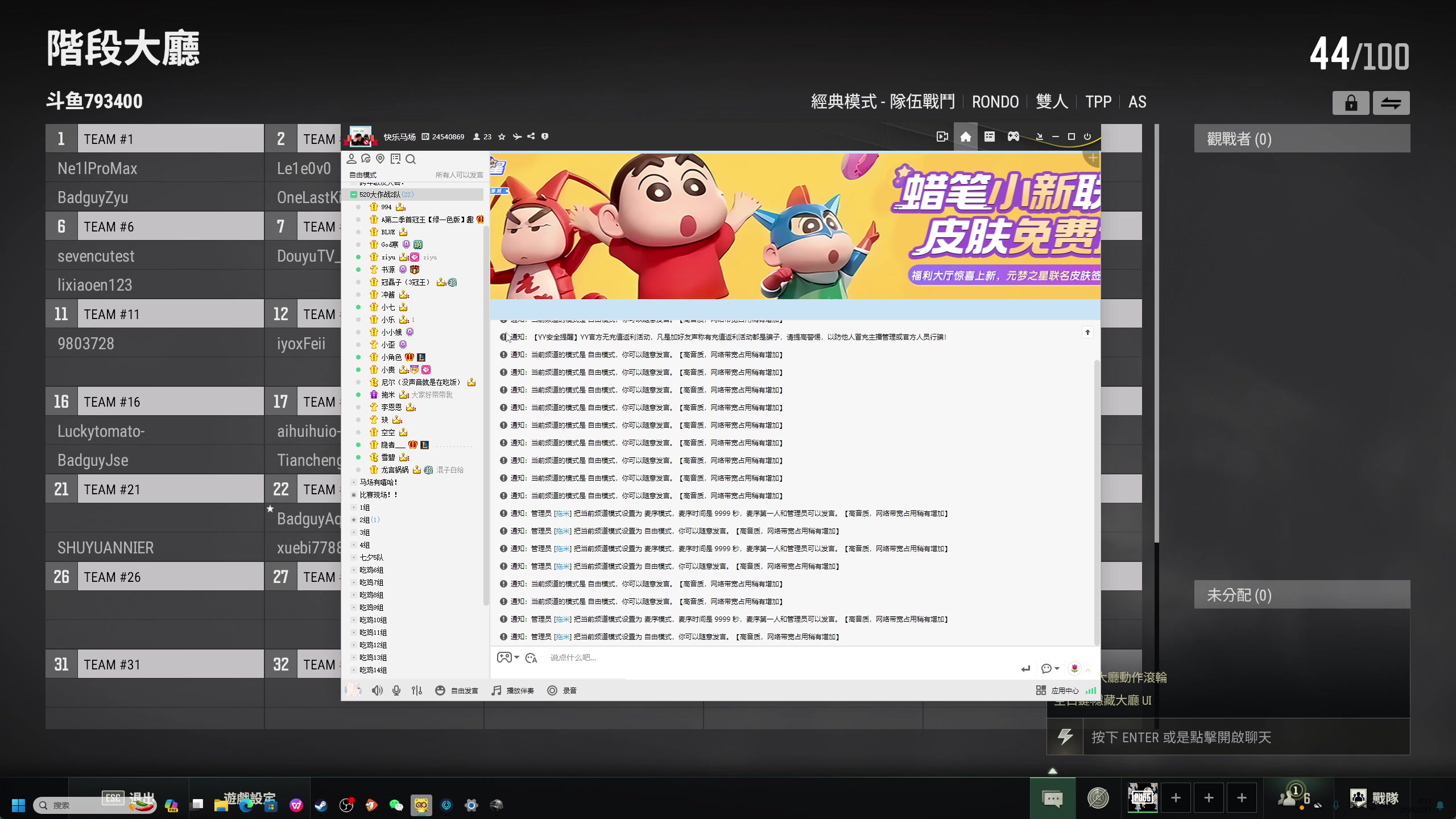Expand the 2组 subchannel in the tree
Viewport: 1456px width, 819px height.
coord(355,519)
